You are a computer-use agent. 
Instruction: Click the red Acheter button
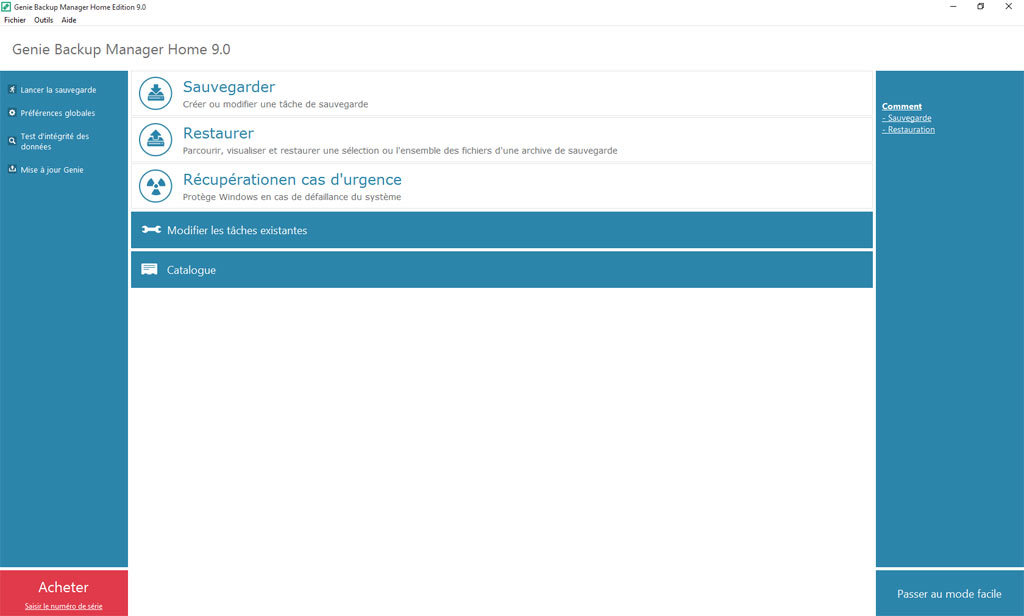[x=64, y=592]
